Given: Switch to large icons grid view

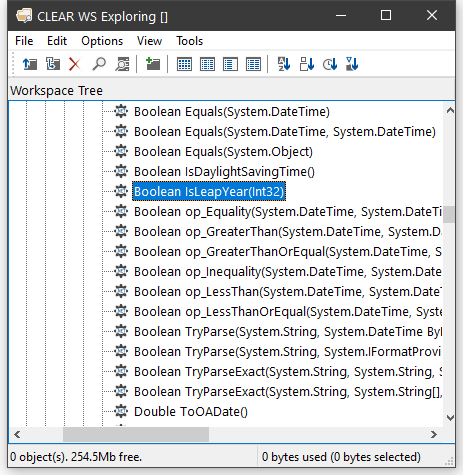Looking at the screenshot, I should 184,64.
